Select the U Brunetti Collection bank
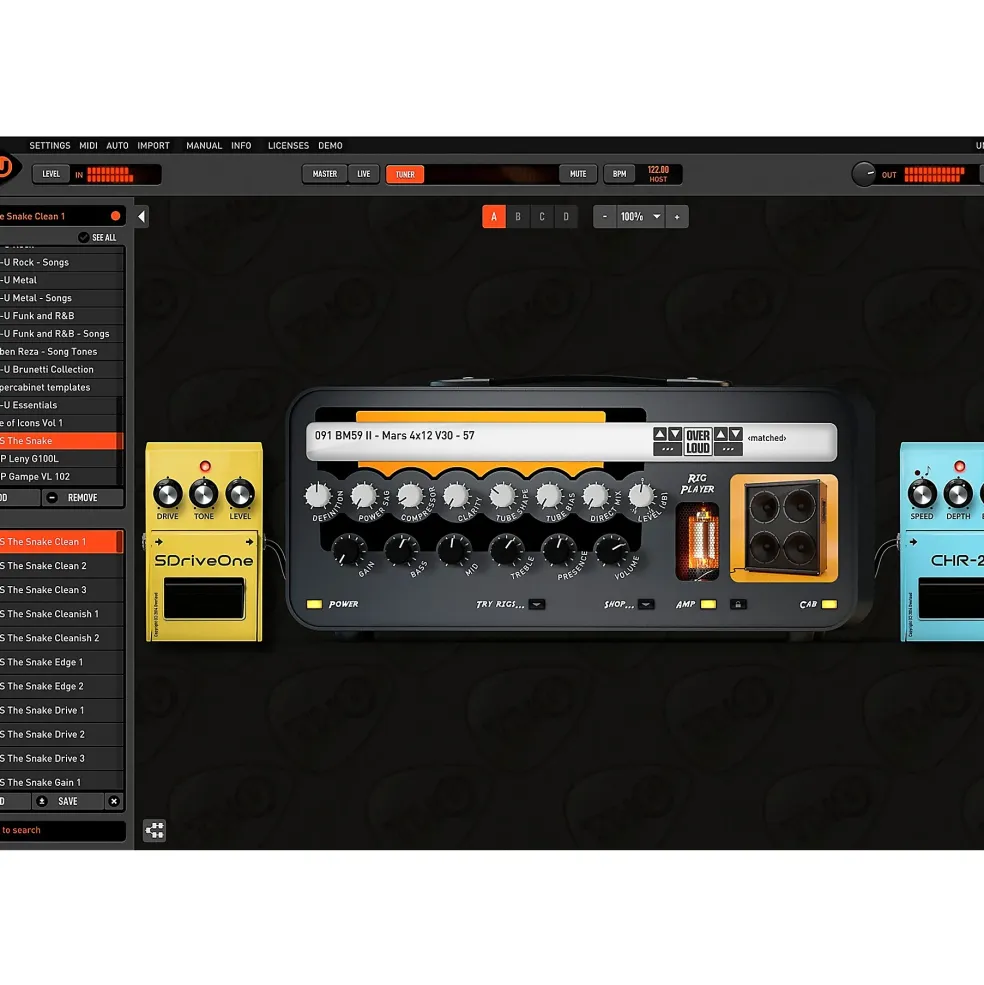Screen dimensions: 984x985 tap(62, 369)
